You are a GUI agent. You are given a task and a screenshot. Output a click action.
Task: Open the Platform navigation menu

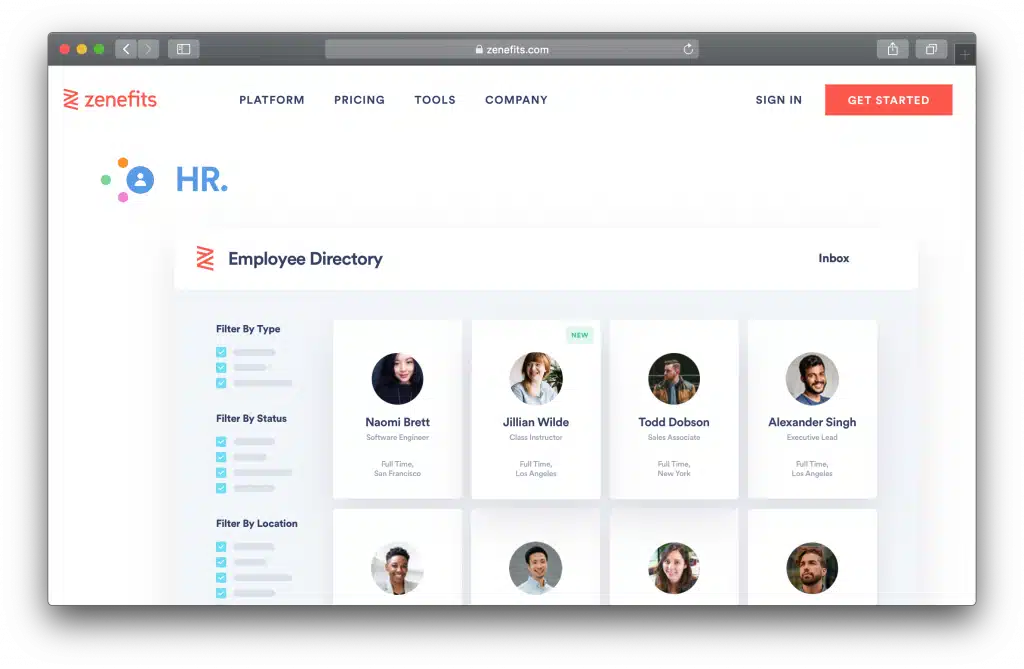(x=271, y=100)
